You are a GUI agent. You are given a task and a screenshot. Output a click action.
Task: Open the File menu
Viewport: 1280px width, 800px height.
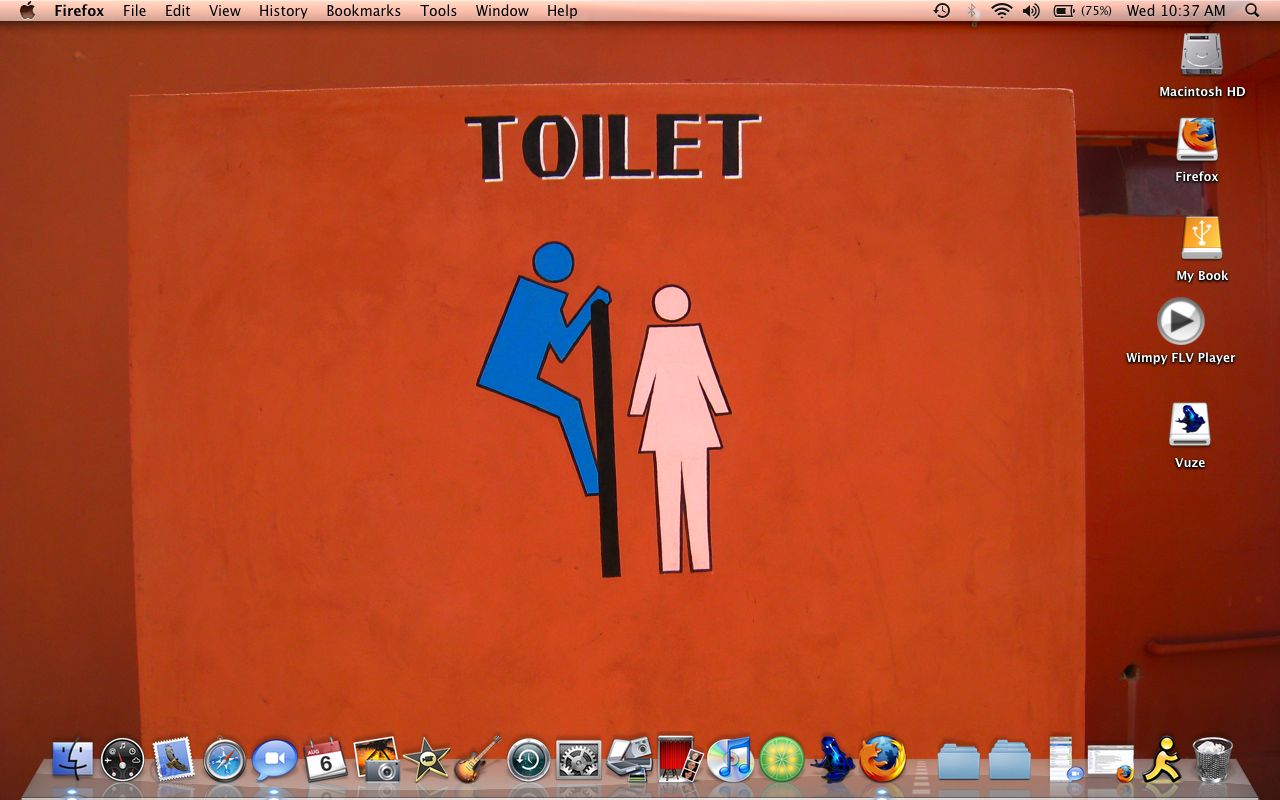click(x=134, y=10)
